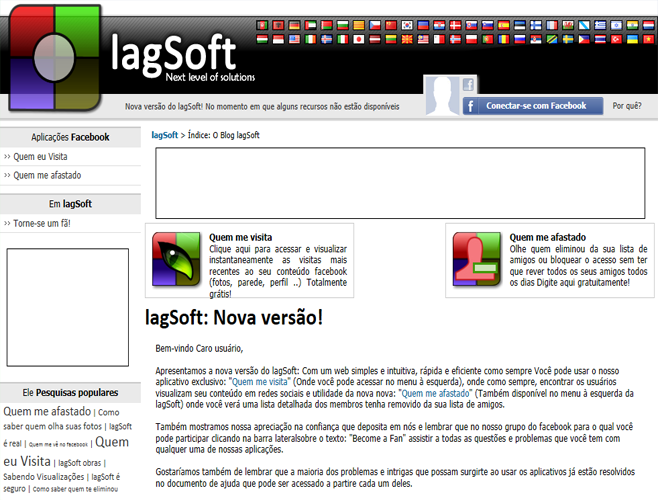Select the Japan flag language
The height and width of the screenshot is (500, 658).
point(359,39)
